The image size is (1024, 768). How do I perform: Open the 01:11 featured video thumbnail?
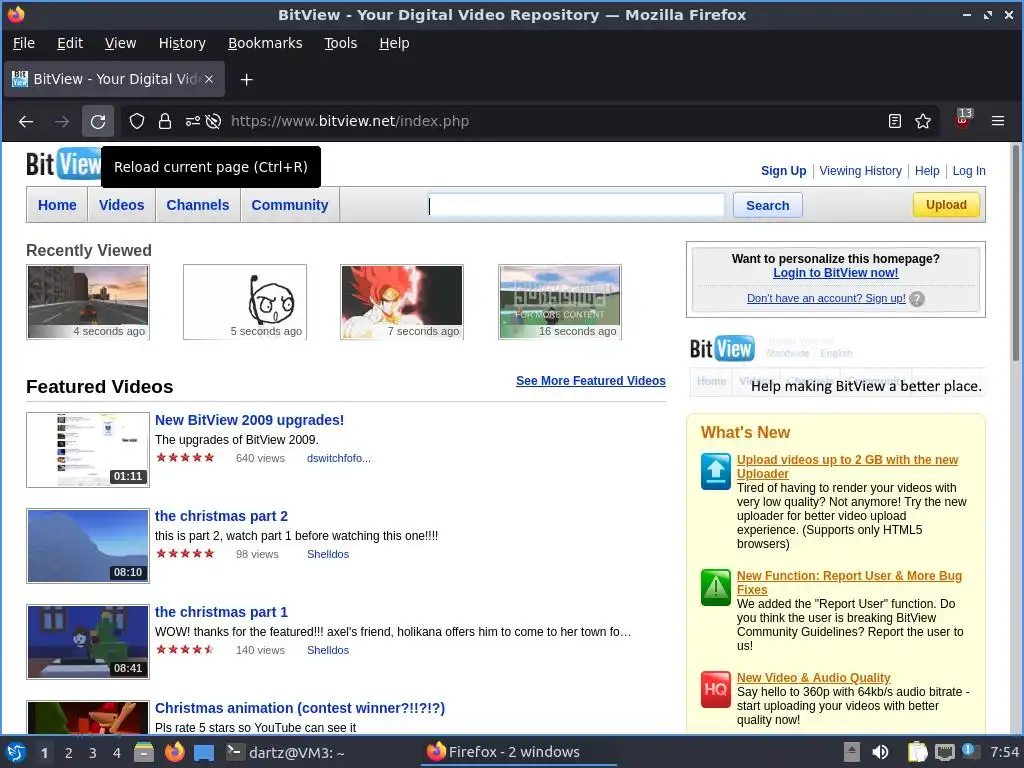[x=88, y=450]
